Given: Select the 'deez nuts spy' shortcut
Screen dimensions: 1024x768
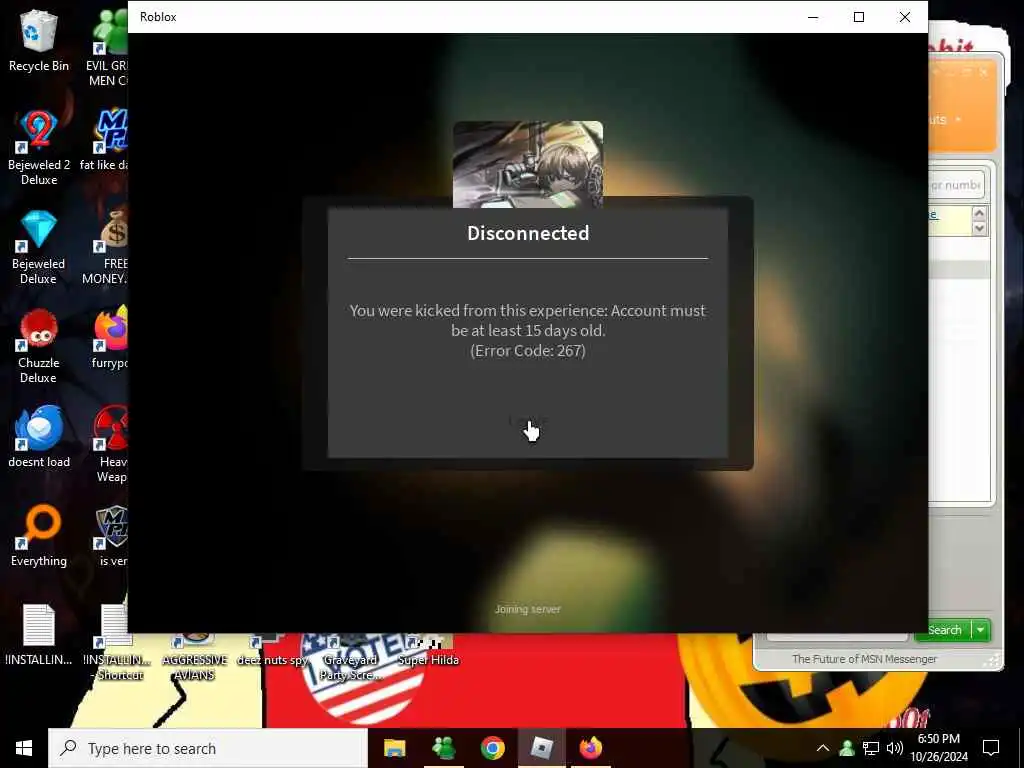Looking at the screenshot, I should pos(272,650).
